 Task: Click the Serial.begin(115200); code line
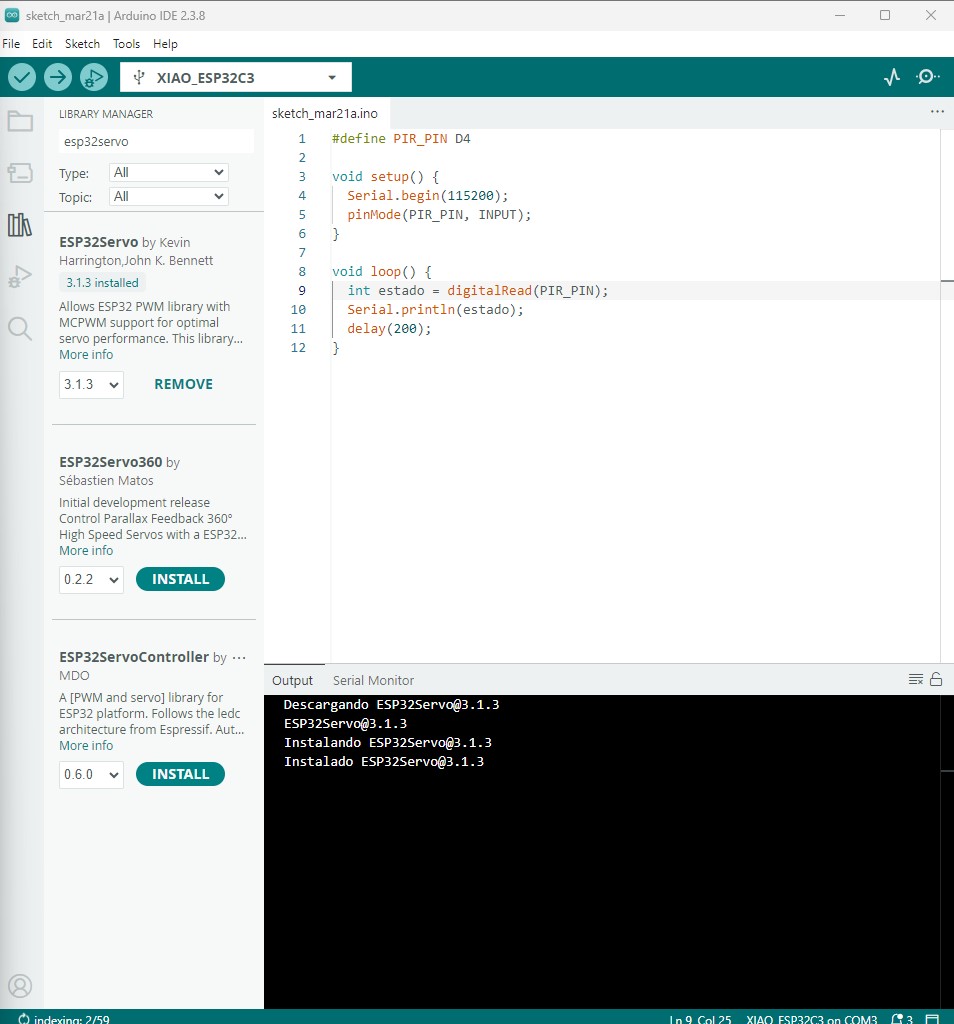(427, 195)
